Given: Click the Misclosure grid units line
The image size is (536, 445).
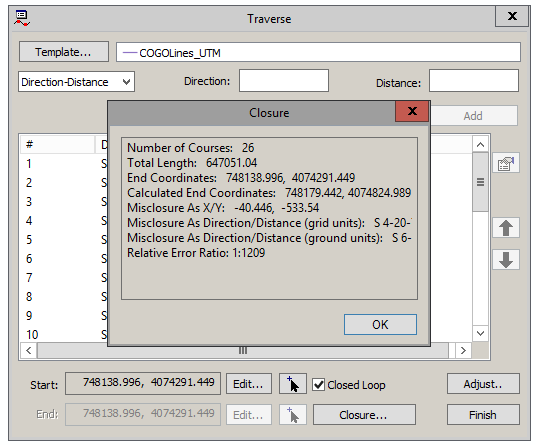Looking at the screenshot, I should click(269, 223).
